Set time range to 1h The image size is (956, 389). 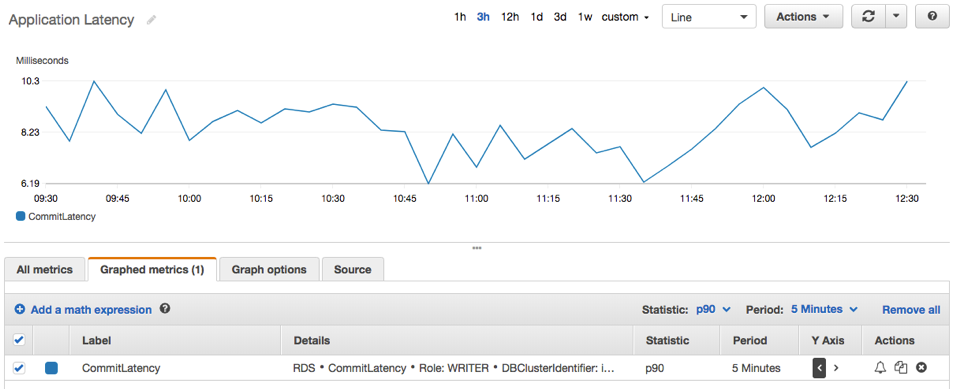click(460, 17)
